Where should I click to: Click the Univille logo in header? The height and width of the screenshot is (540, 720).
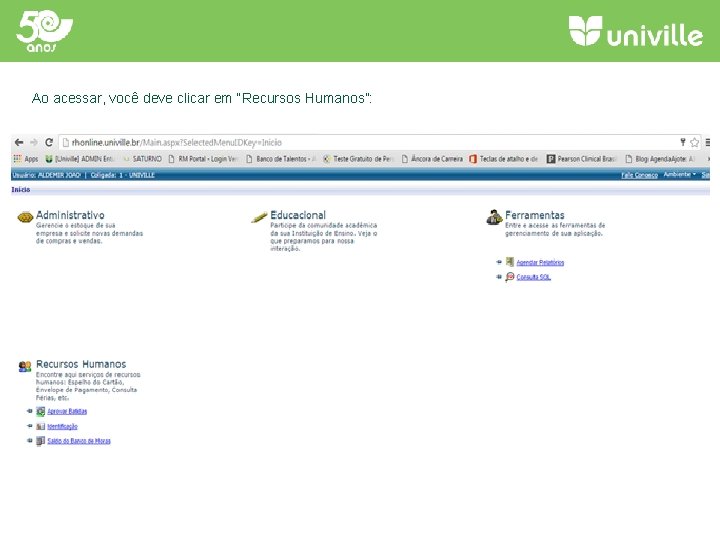pos(636,31)
